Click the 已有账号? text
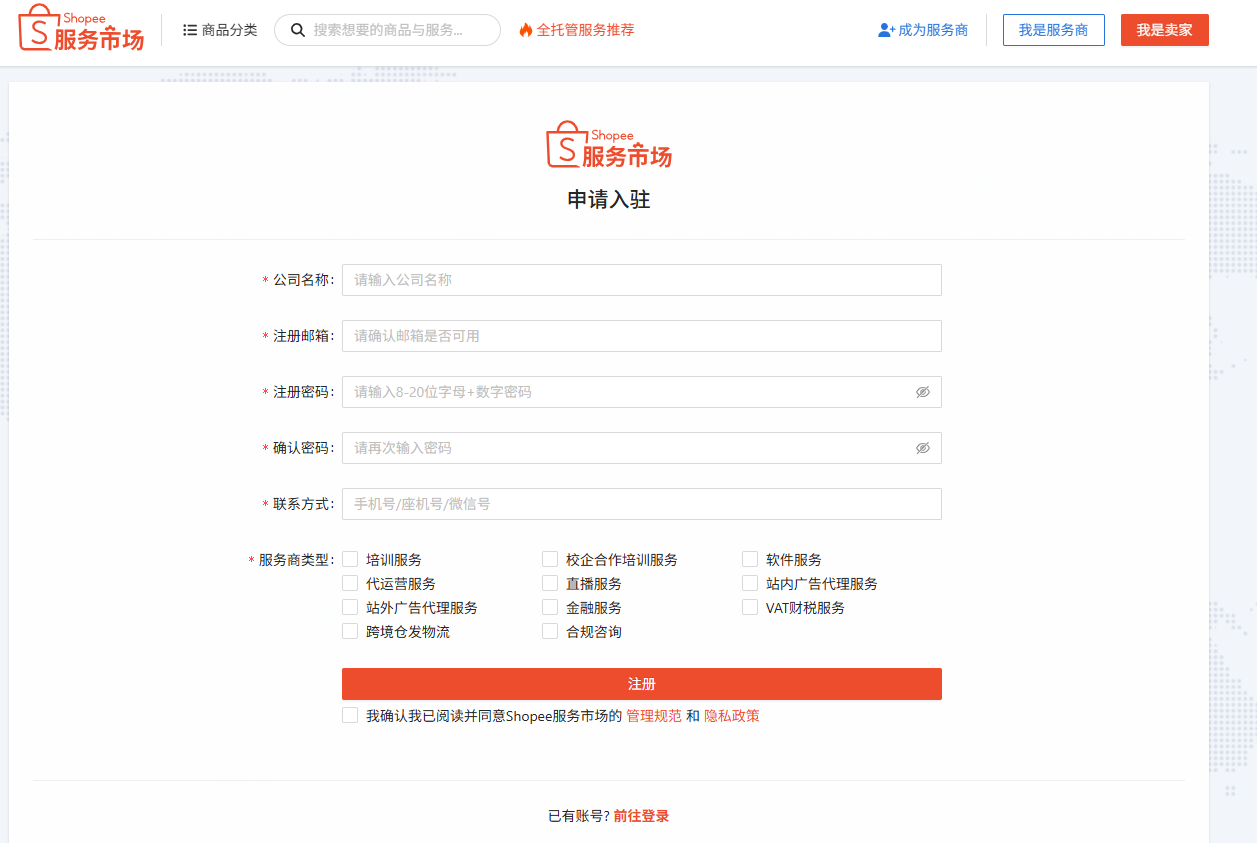The width and height of the screenshot is (1257, 843). pyautogui.click(x=579, y=816)
